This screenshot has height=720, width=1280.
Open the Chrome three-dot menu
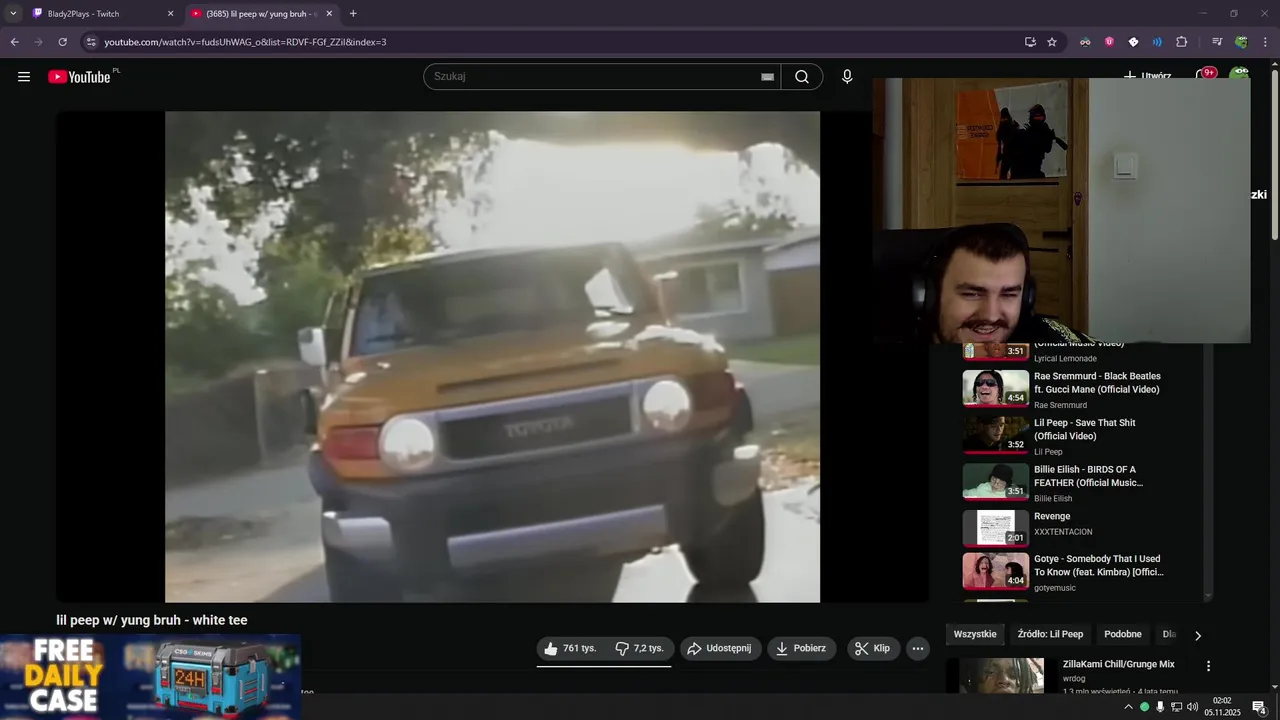coord(1266,42)
